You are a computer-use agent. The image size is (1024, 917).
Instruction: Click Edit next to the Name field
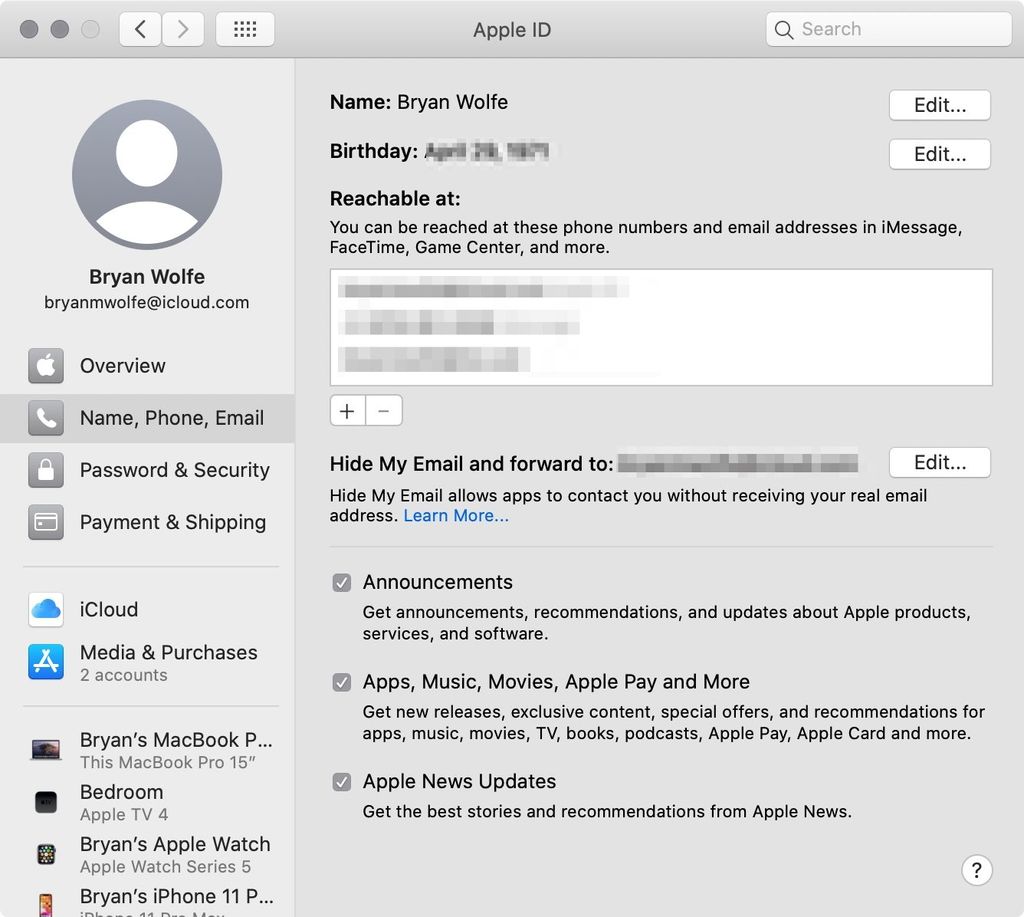point(938,104)
